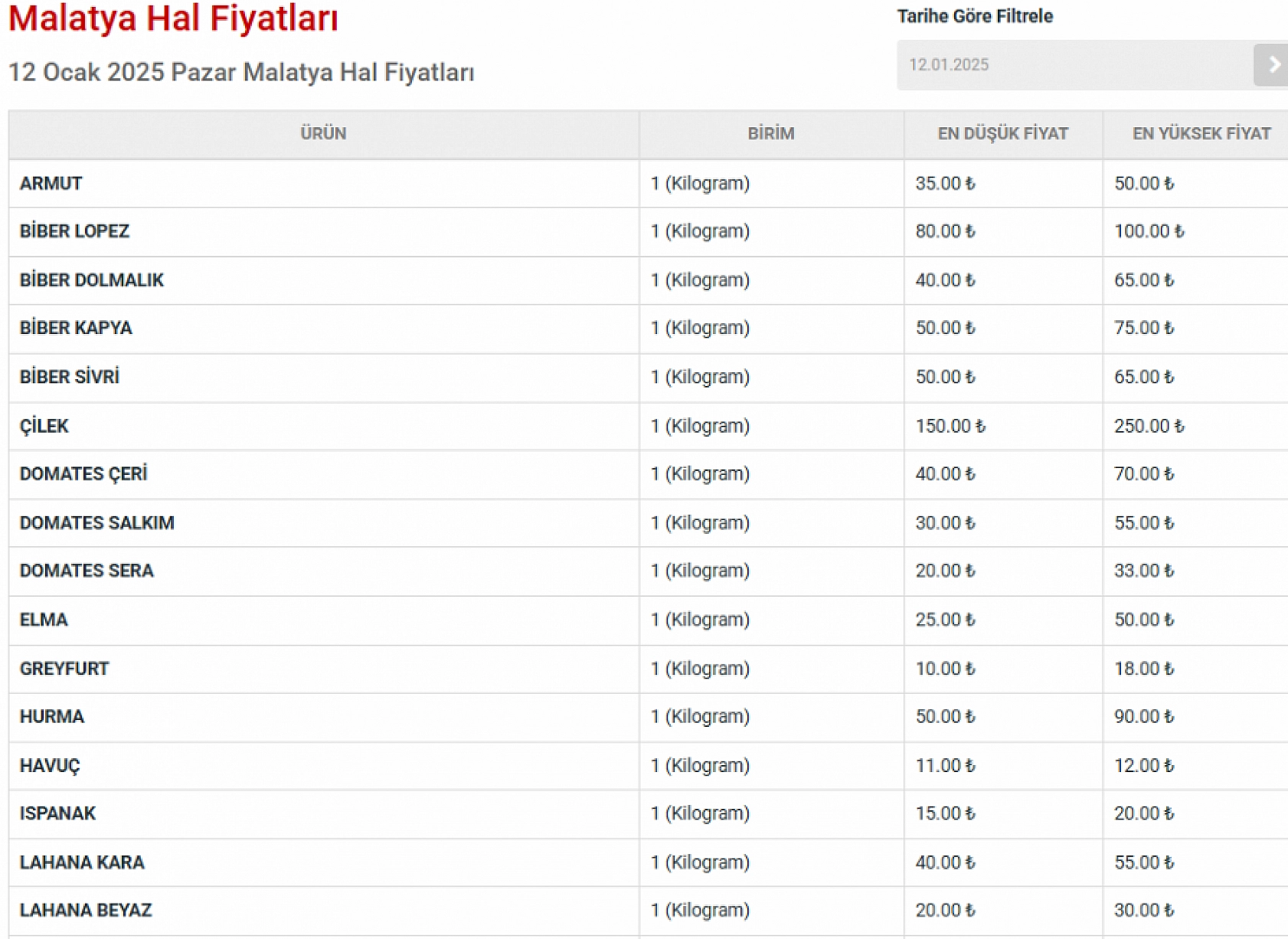Click the BİRİM column header
The width and height of the screenshot is (1288, 939).
770,134
